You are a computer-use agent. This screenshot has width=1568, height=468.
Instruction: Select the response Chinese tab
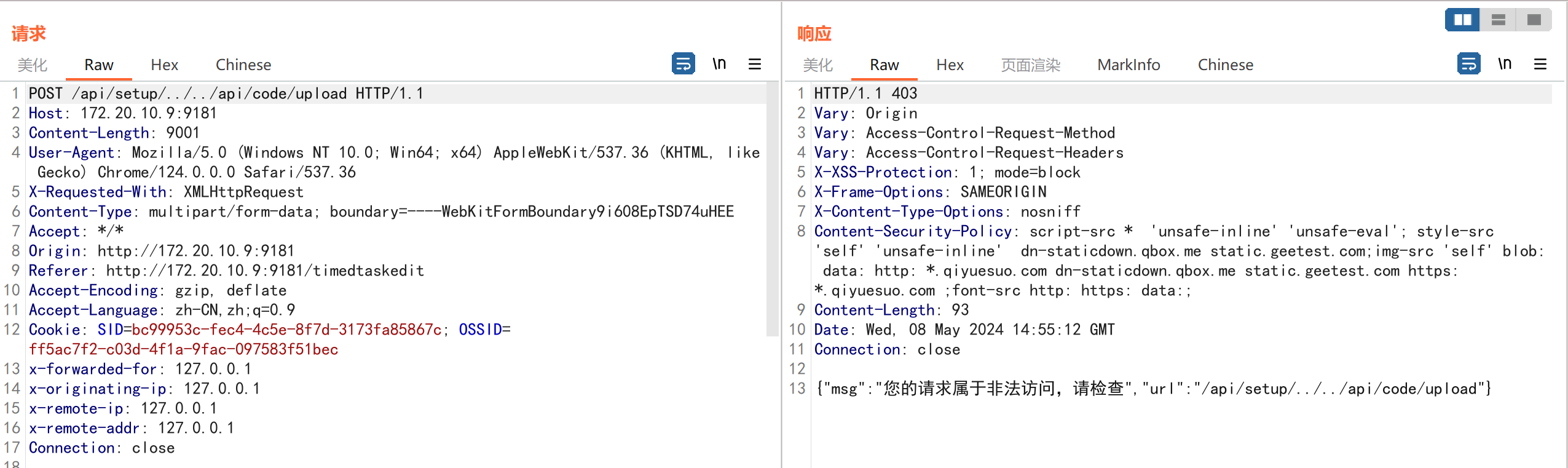(x=1225, y=65)
